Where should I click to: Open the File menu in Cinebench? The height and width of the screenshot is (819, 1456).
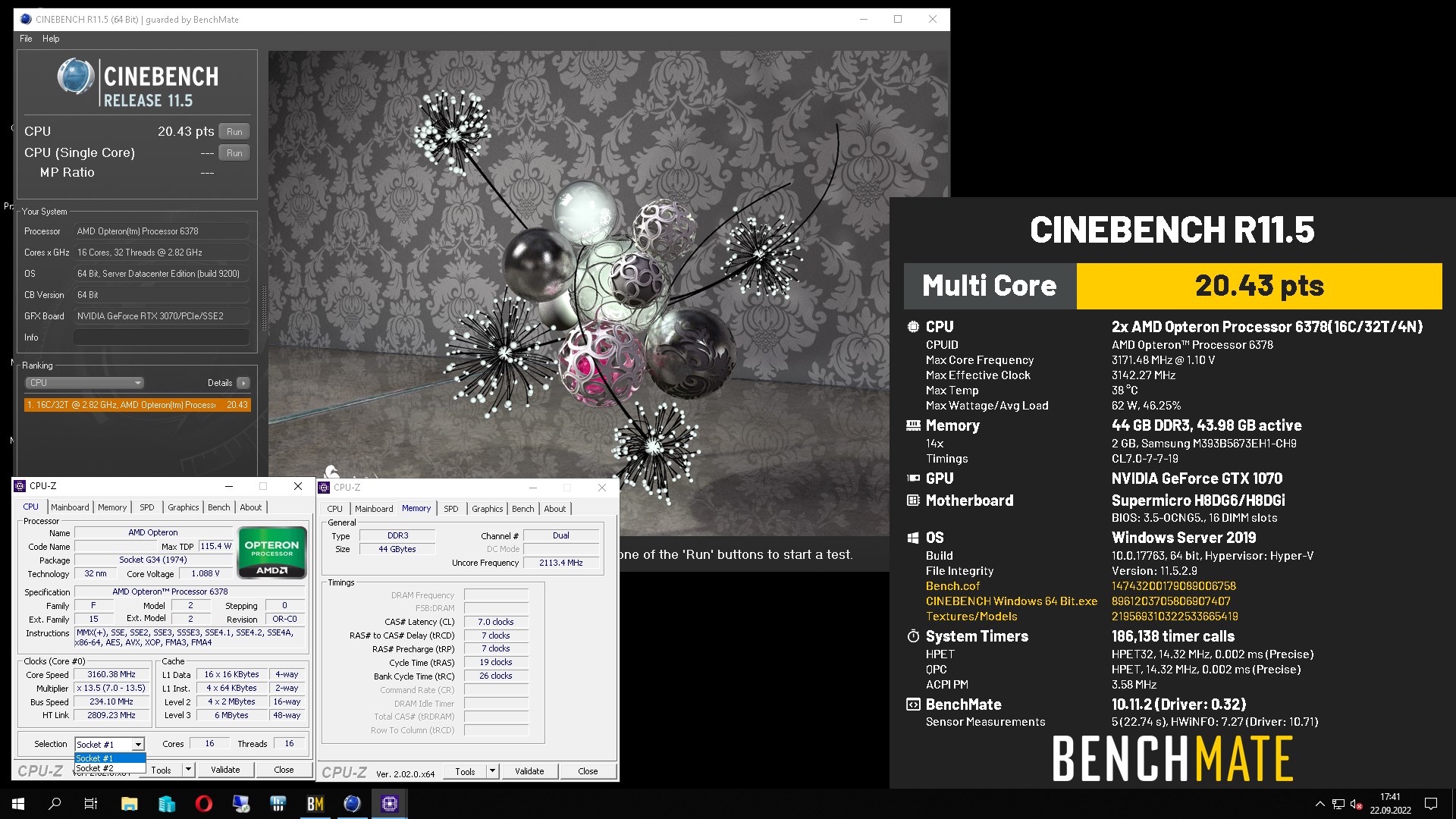(26, 39)
